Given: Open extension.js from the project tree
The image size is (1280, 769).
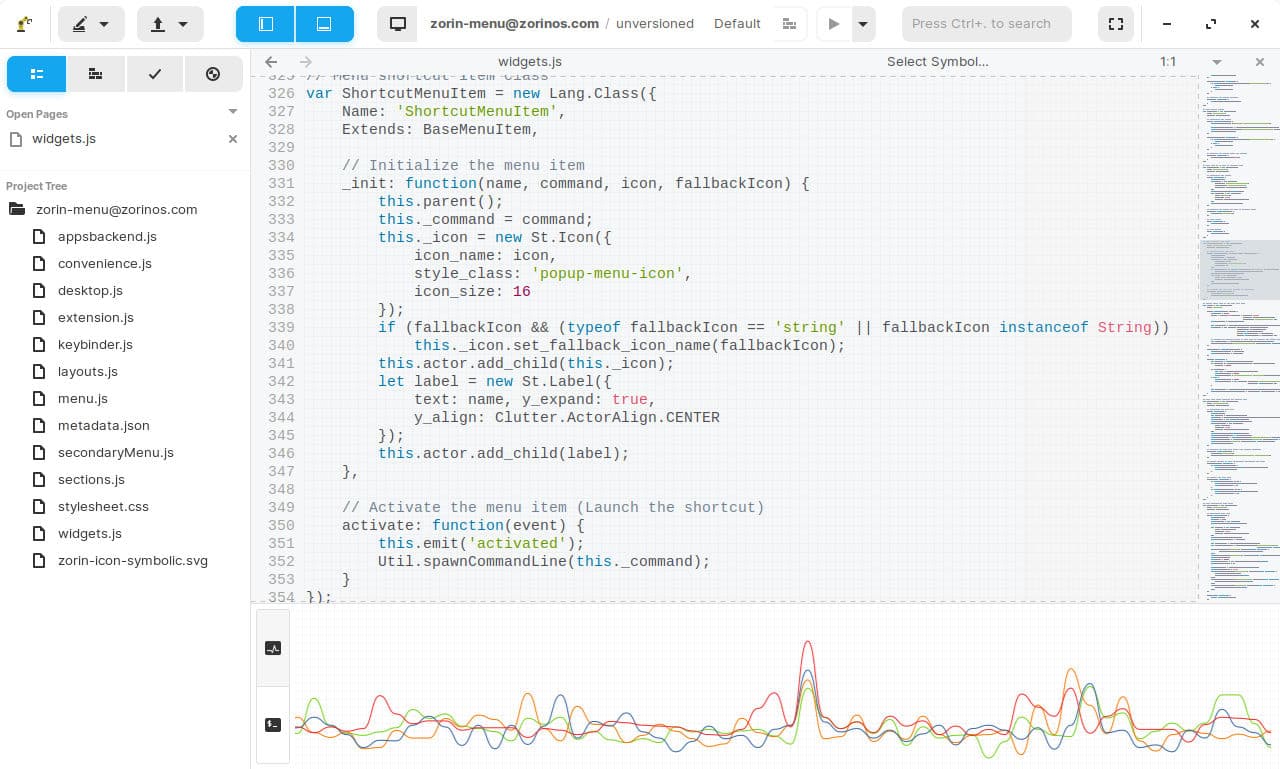Looking at the screenshot, I should tap(95, 317).
